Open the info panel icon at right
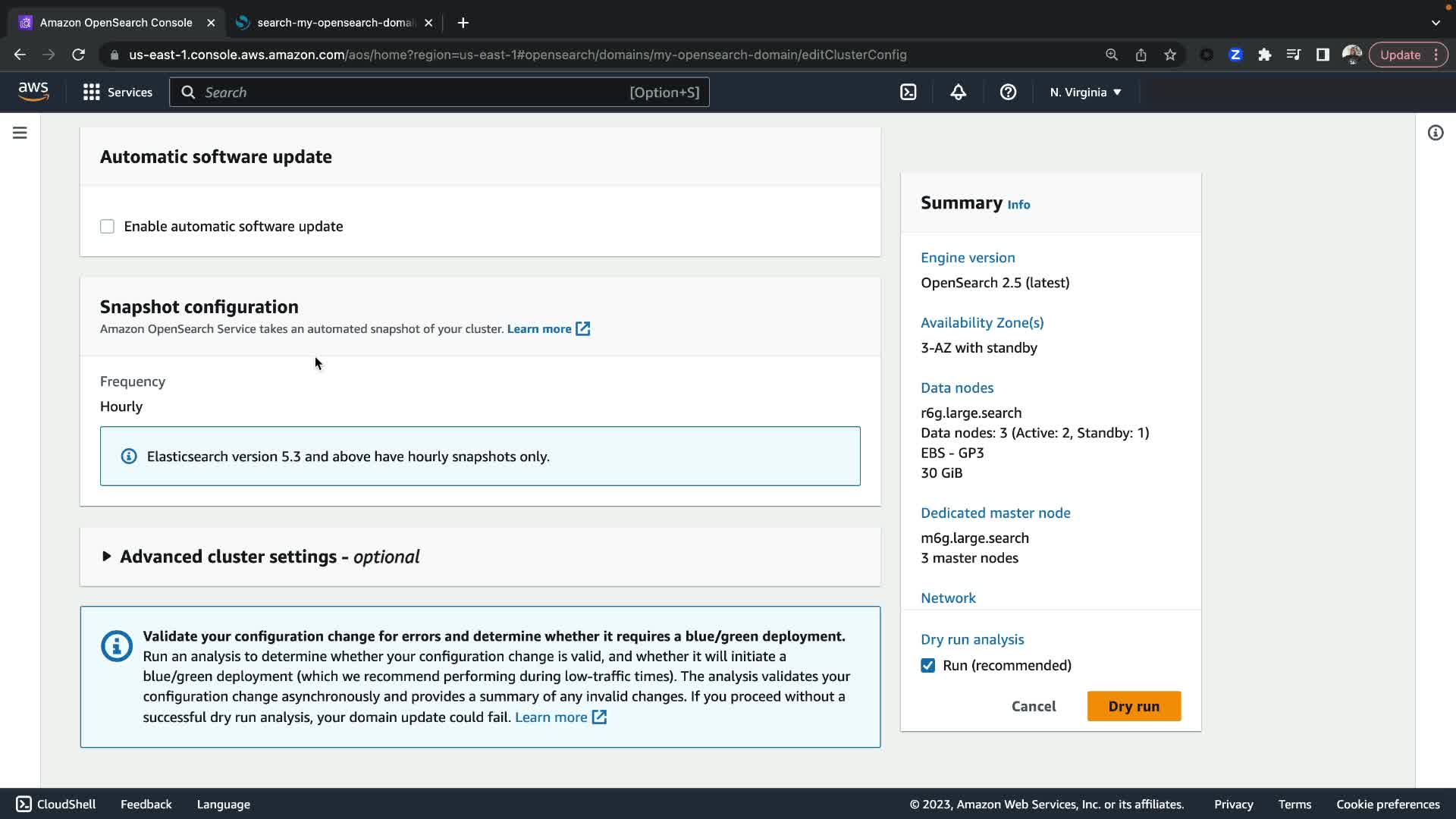Viewport: 1456px width, 819px height. click(x=1435, y=133)
